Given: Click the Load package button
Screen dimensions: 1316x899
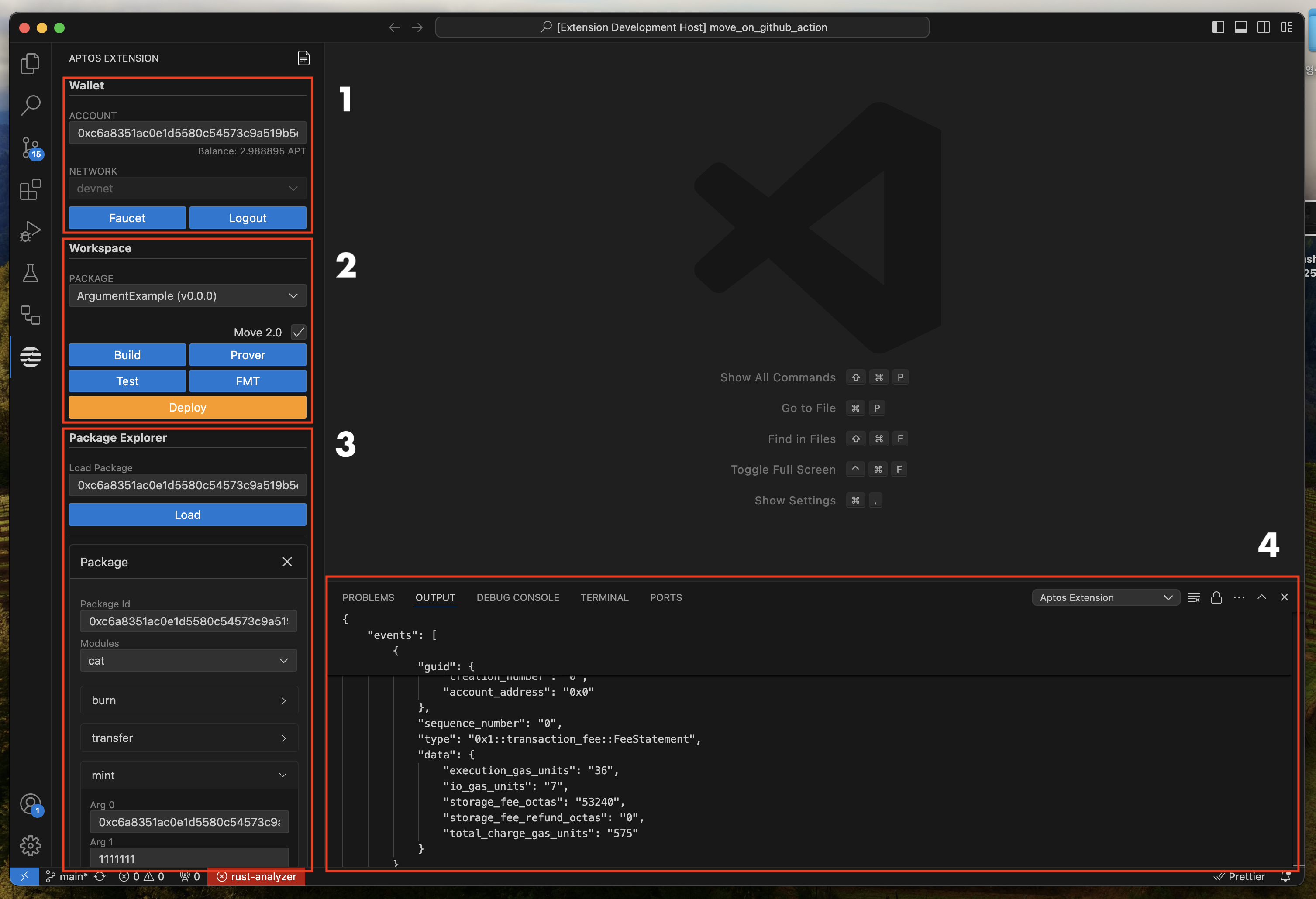Looking at the screenshot, I should click(187, 515).
